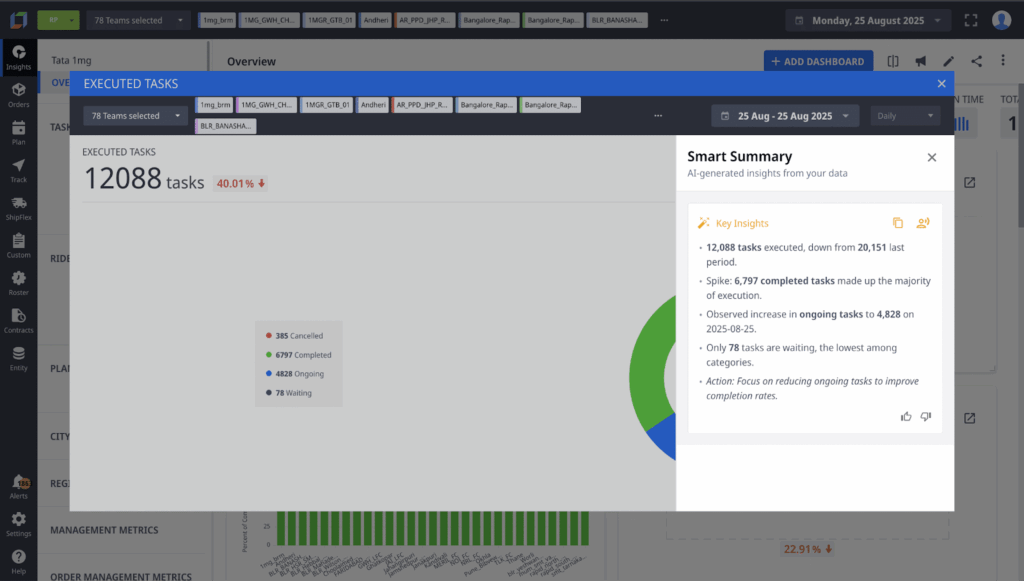Open the 78 Teams selected dropdown in modal

(x=136, y=116)
